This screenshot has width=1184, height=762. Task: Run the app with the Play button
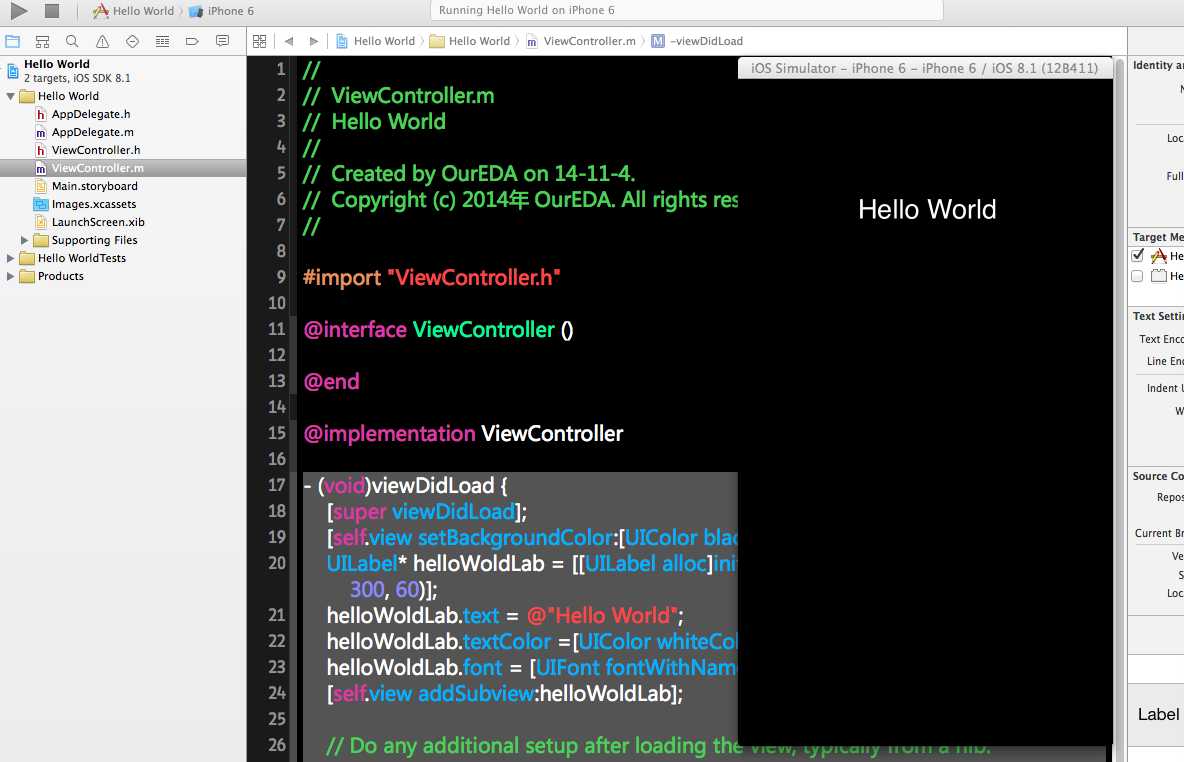click(19, 11)
